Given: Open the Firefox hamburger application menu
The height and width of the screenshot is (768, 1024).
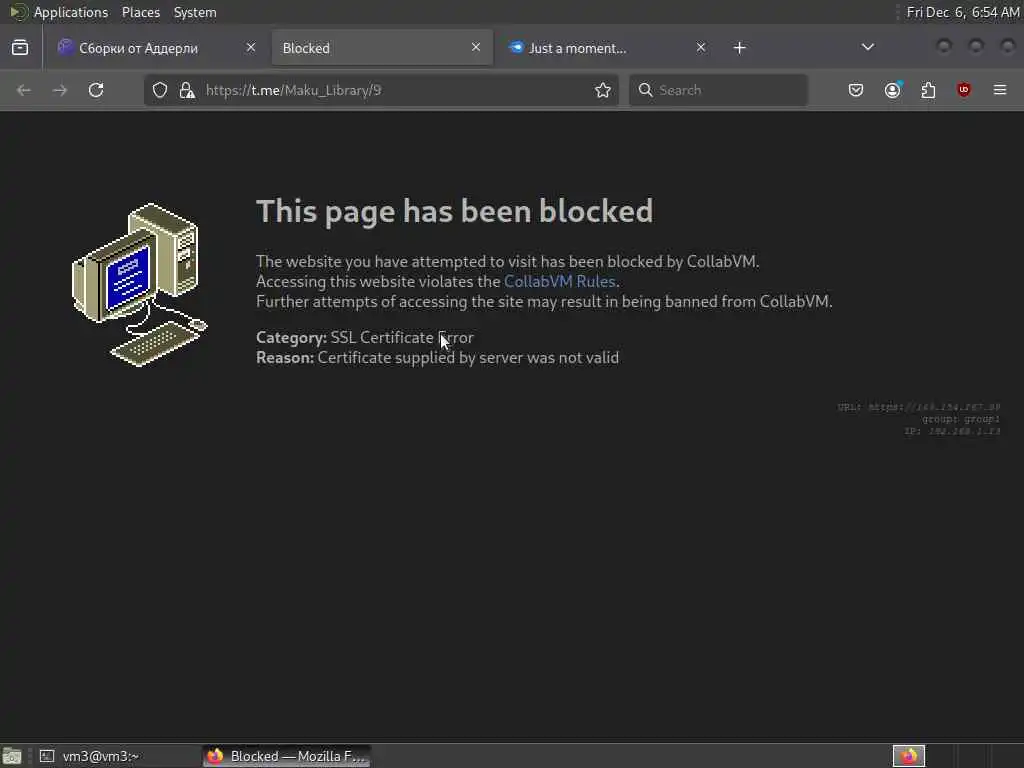Looking at the screenshot, I should click(1000, 90).
